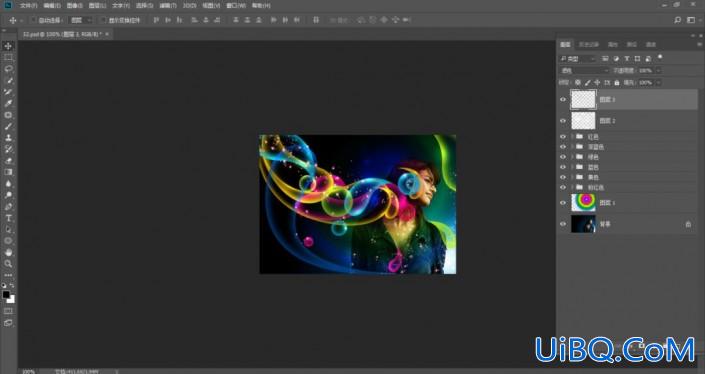The image size is (705, 374).
Task: Open the 窗口(W) menu
Action: 236,6
